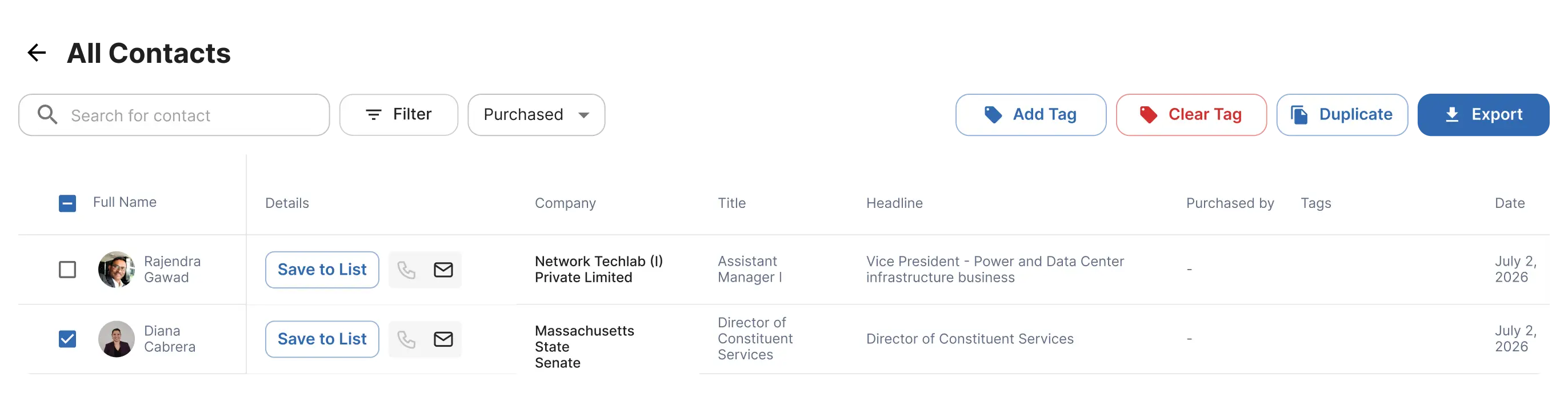Image resolution: width=1568 pixels, height=393 pixels.
Task: Focus the Search for contact field
Action: click(174, 114)
